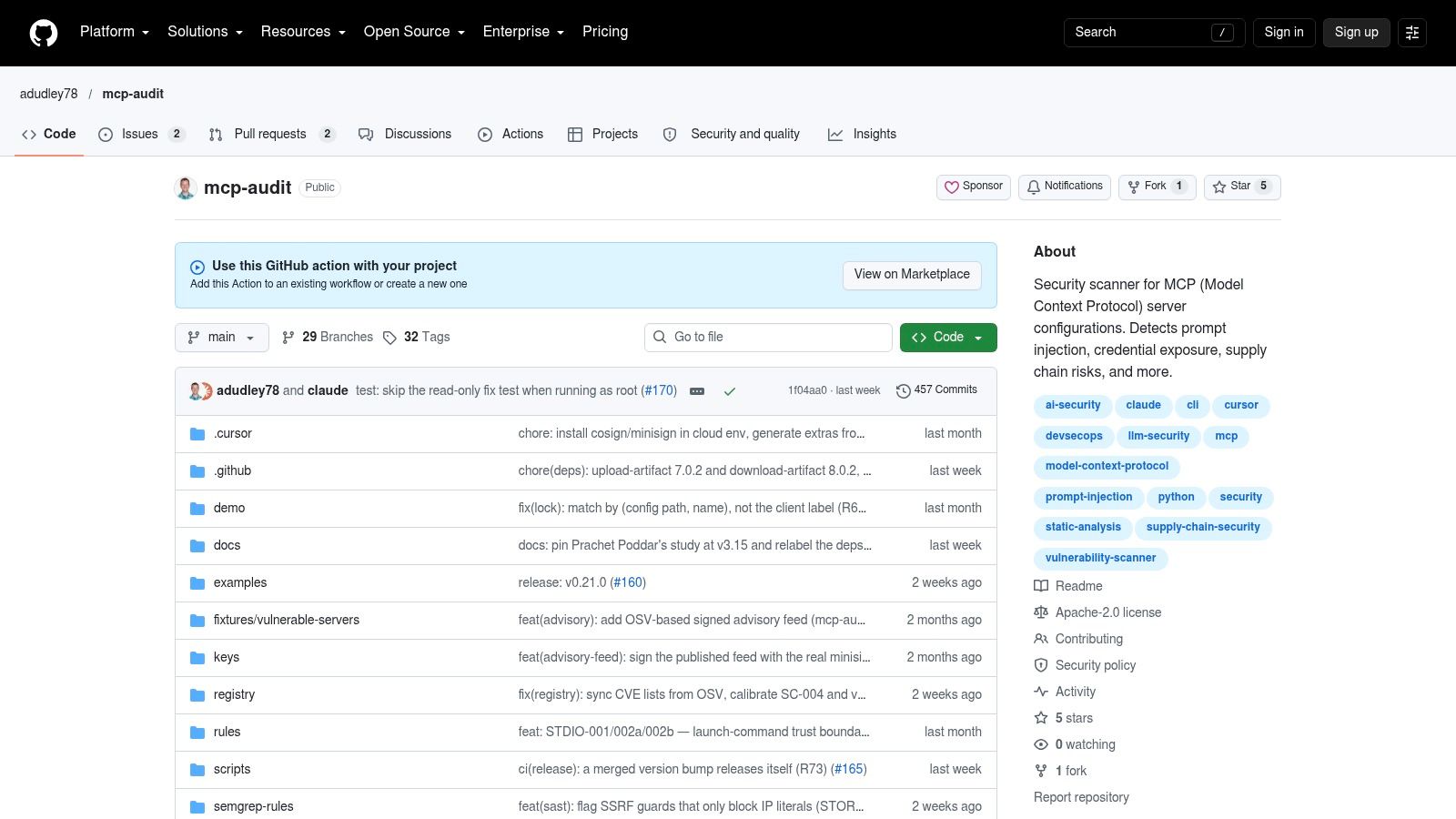The image size is (1456, 819).
Task: Expand the Solutions menu
Action: [x=205, y=32]
